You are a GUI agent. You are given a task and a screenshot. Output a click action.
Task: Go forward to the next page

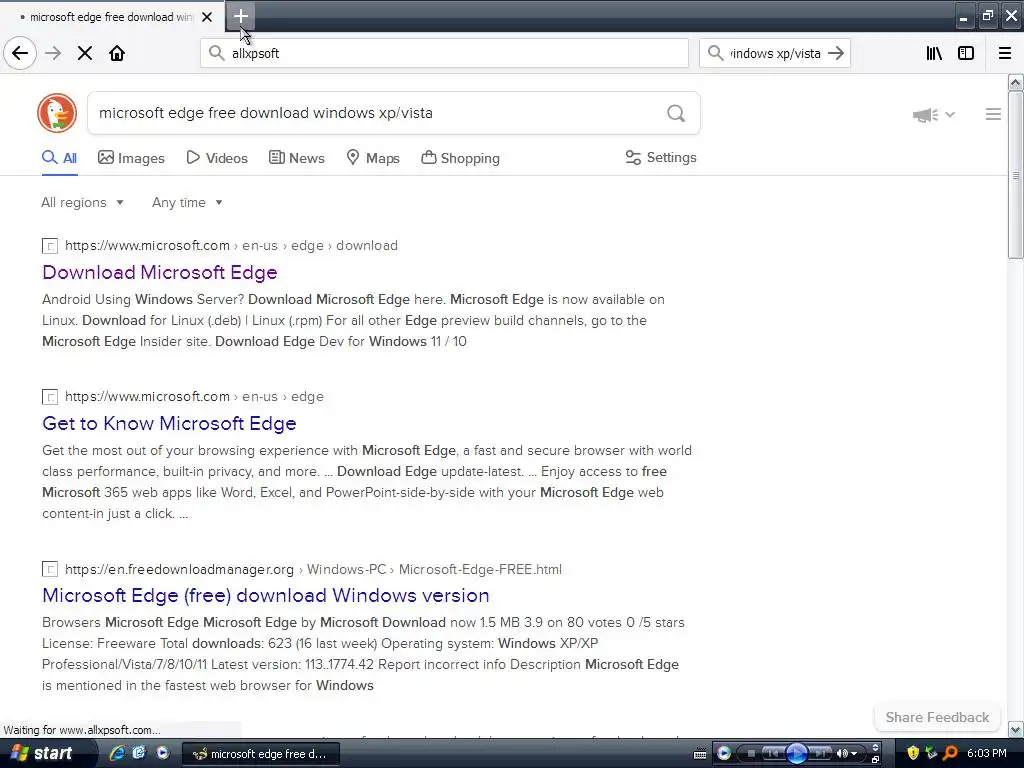click(53, 53)
